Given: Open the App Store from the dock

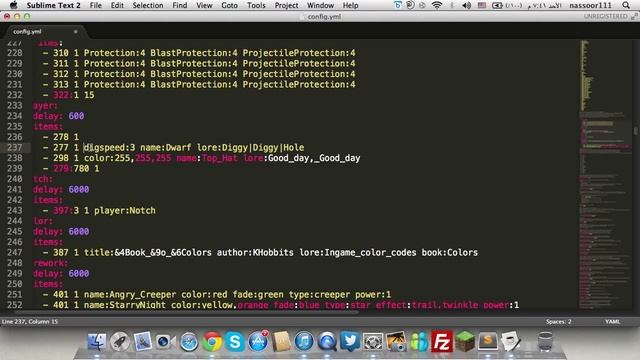Looking at the screenshot, I should 258,341.
